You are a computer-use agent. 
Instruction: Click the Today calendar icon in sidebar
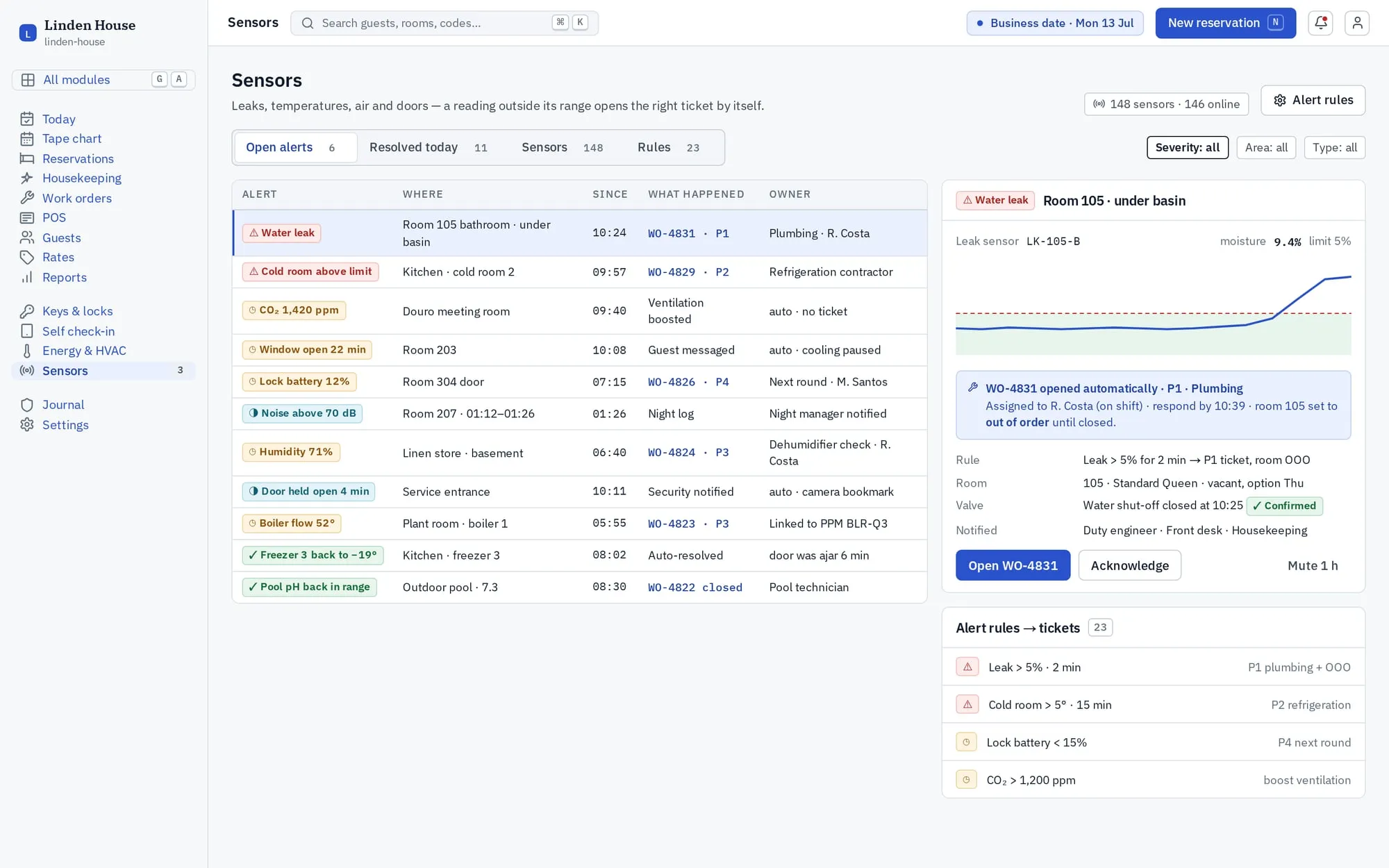(27, 119)
